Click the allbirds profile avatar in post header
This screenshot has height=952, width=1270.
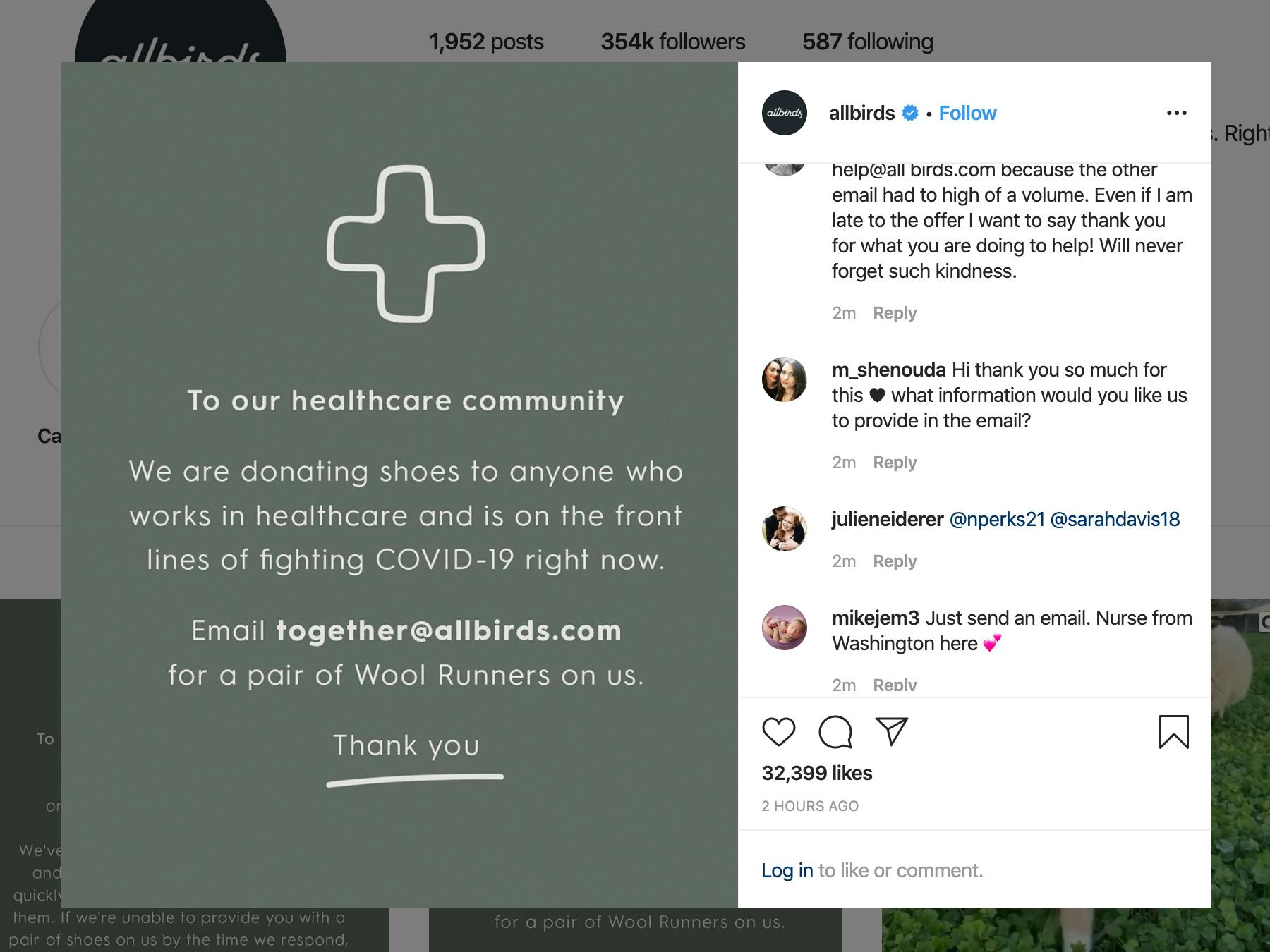point(784,113)
